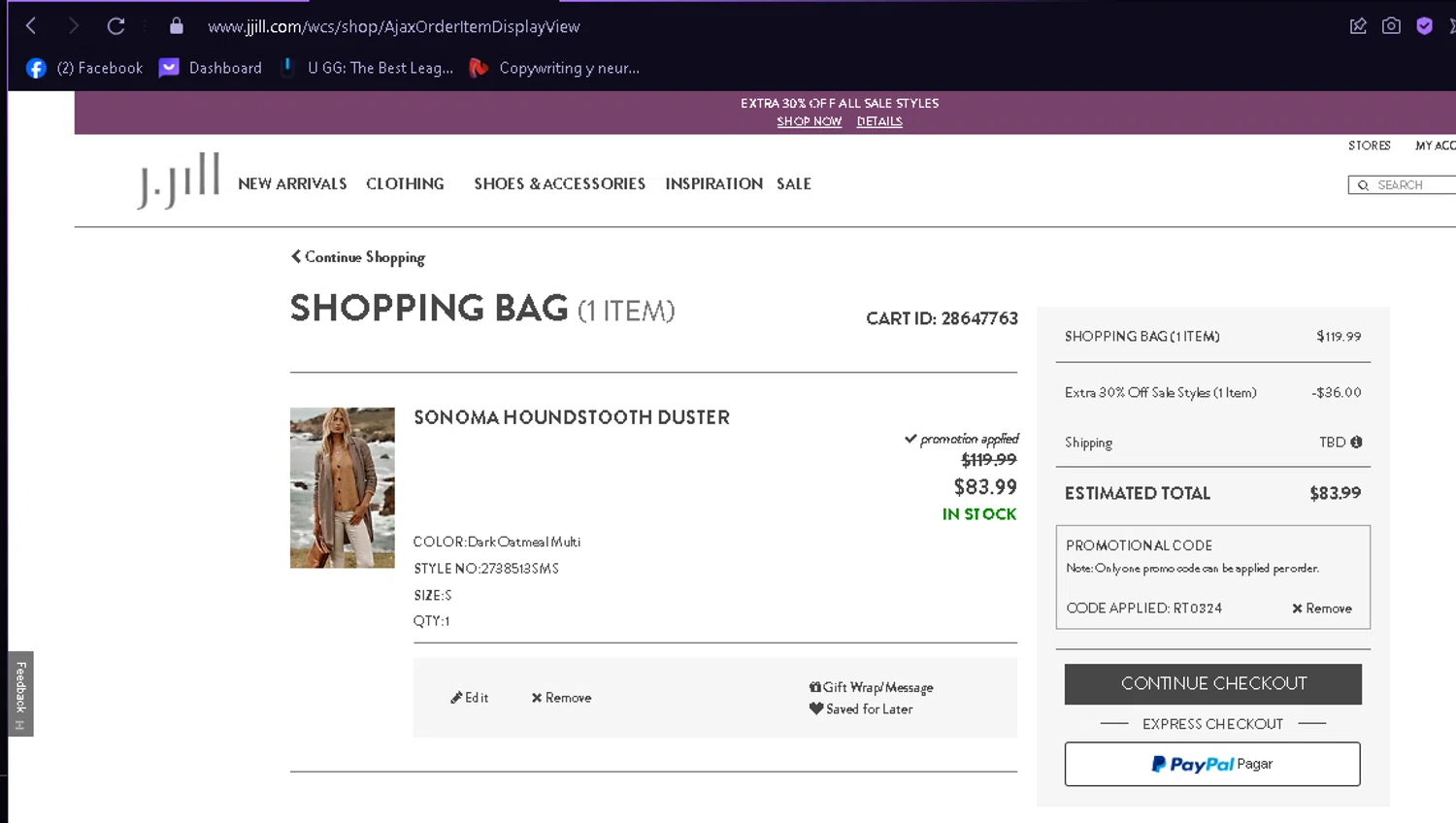Pay with the PayPal Pagar button
Viewport: 1456px width, 823px height.
(1212, 764)
